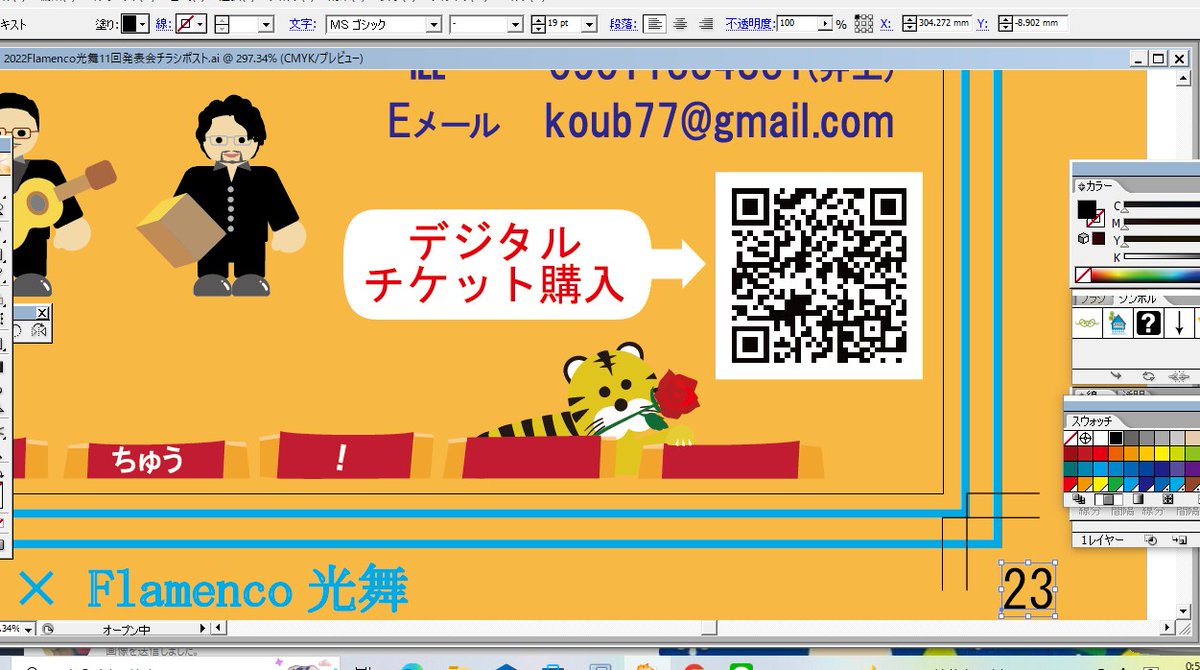
Task: Click the 3D cube out-of-gamut icon
Action: (x=1083, y=240)
